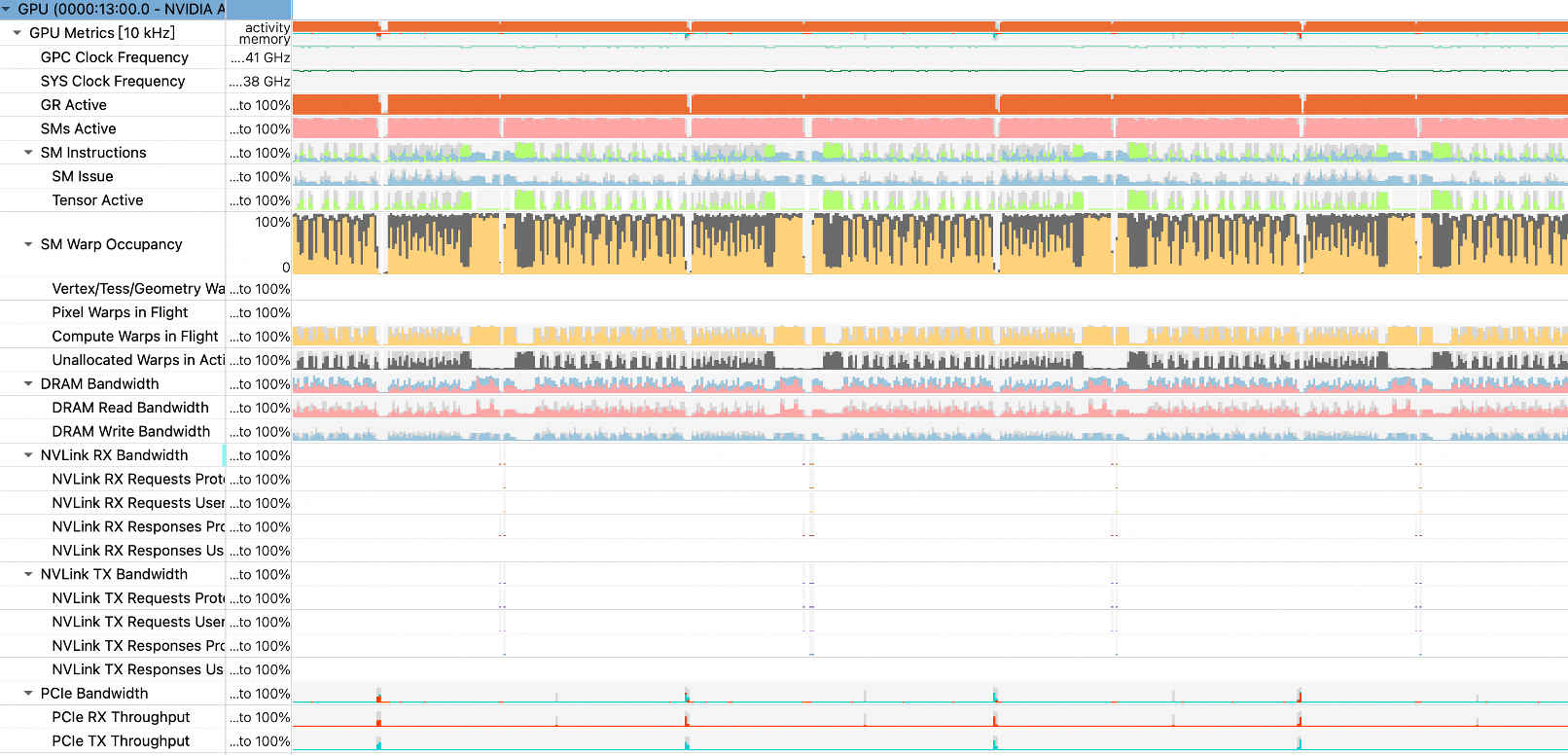Click the SM Warp Occupancy graph
Image resolution: width=1568 pixels, height=755 pixels.
tap(930, 243)
